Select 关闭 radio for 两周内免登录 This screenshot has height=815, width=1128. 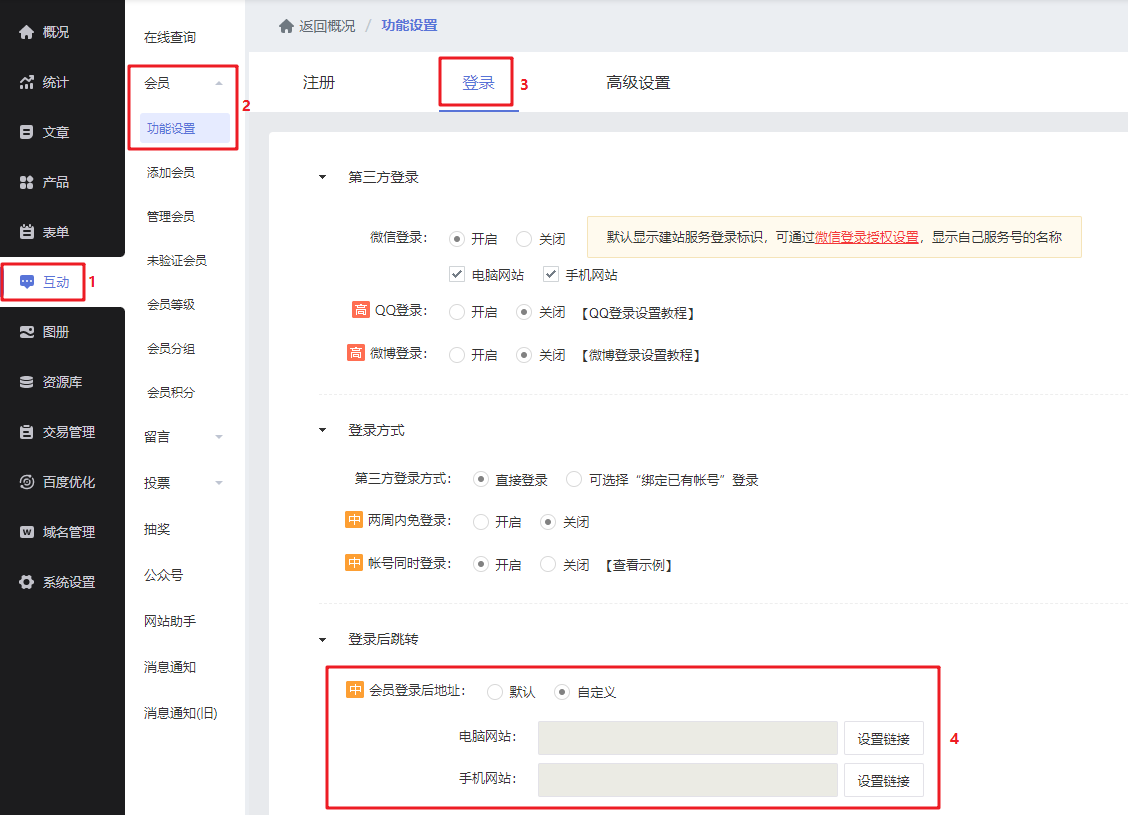[548, 522]
